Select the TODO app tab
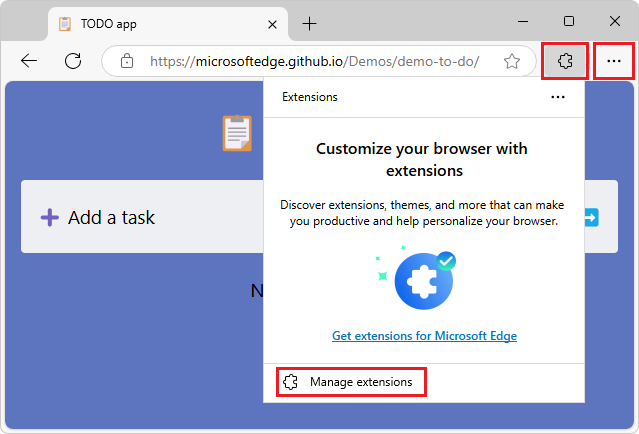 [x=168, y=24]
